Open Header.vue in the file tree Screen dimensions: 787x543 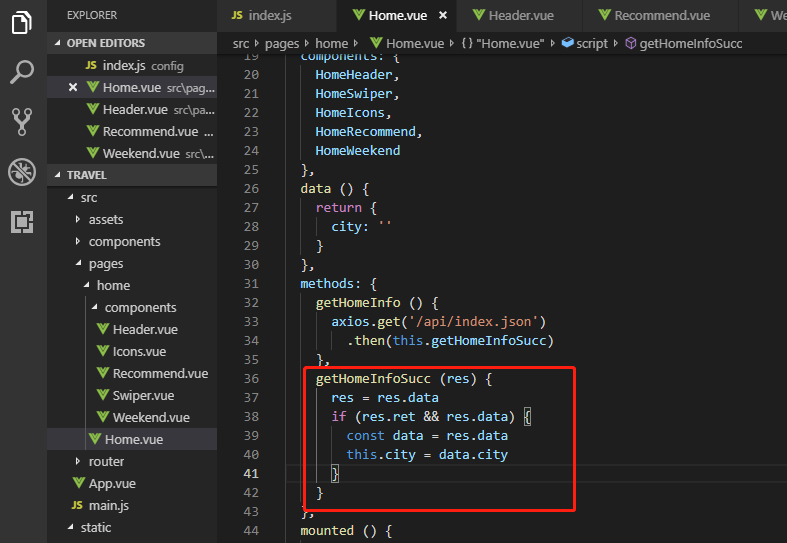(x=132, y=329)
